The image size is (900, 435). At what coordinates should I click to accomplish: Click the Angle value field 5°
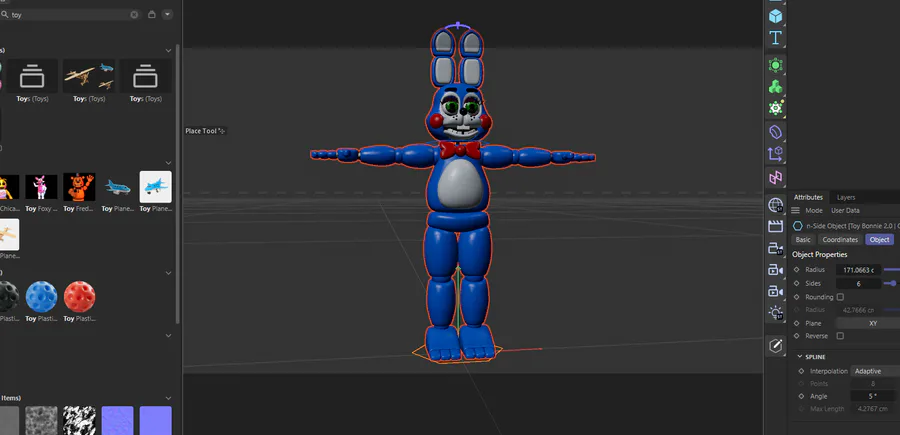tap(872, 397)
